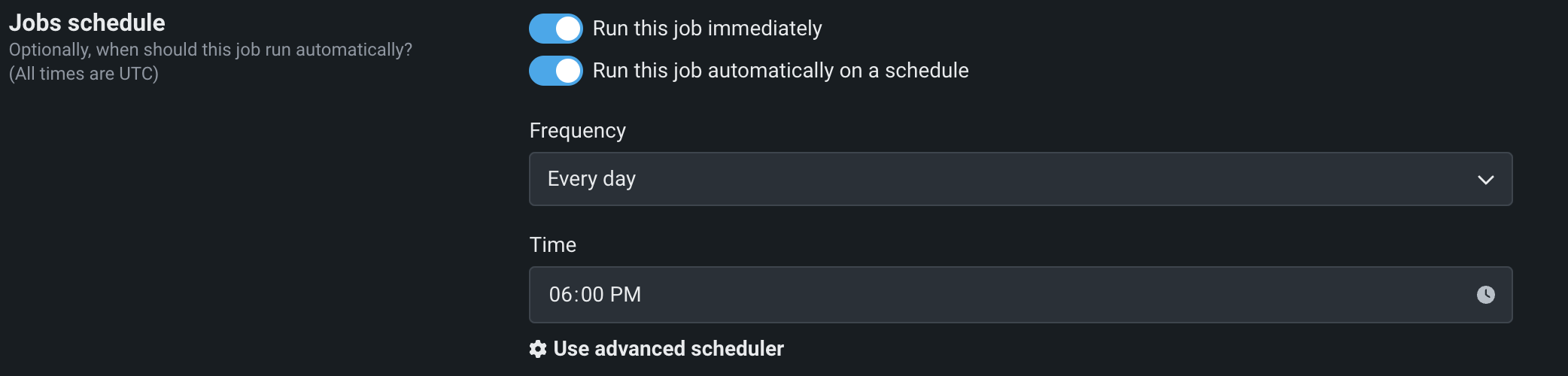Screen dimensions: 1568x376
Task: Click the clock icon in the Time field
Action: [1485, 295]
